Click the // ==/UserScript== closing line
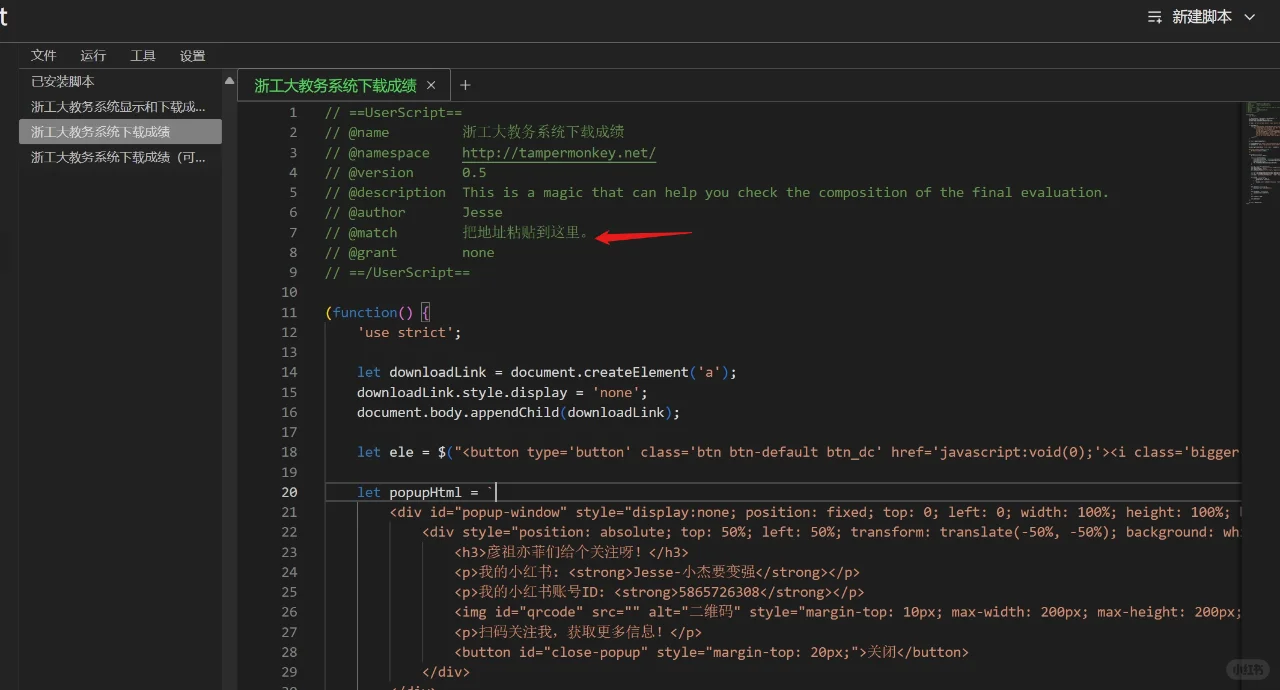This screenshot has height=690, width=1280. [397, 272]
